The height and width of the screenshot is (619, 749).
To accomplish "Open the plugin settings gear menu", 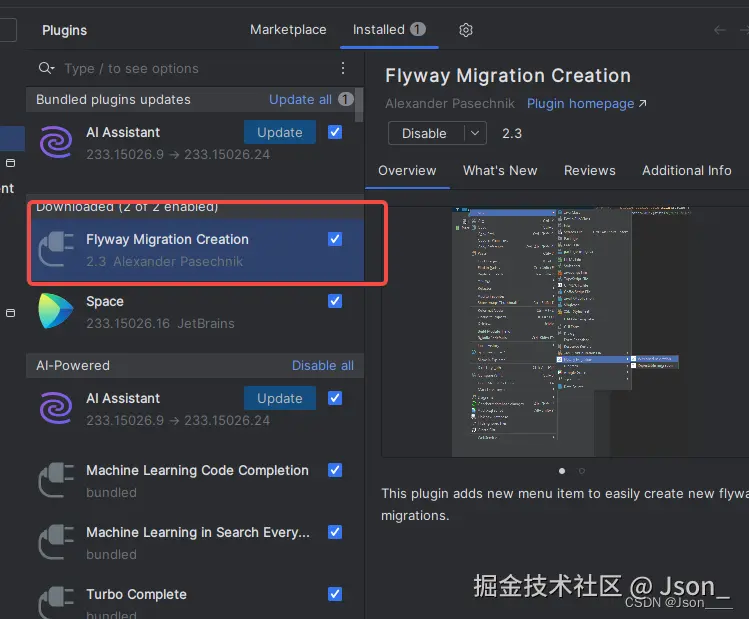I will (x=466, y=30).
